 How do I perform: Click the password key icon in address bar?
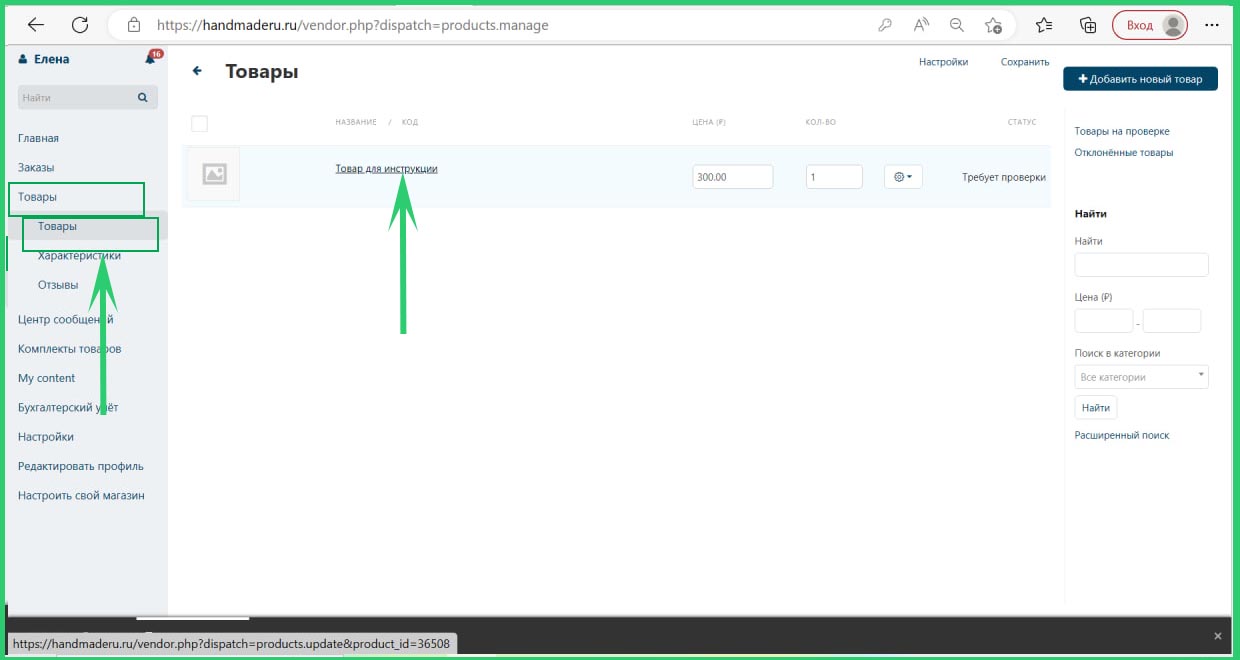[885, 25]
